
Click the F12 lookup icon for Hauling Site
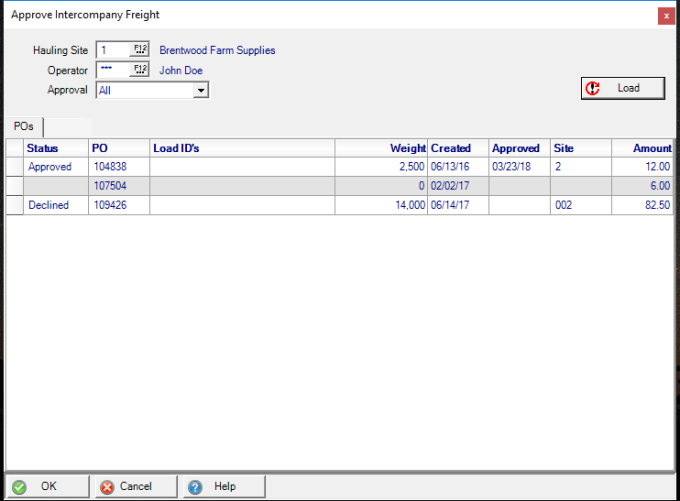(139, 50)
